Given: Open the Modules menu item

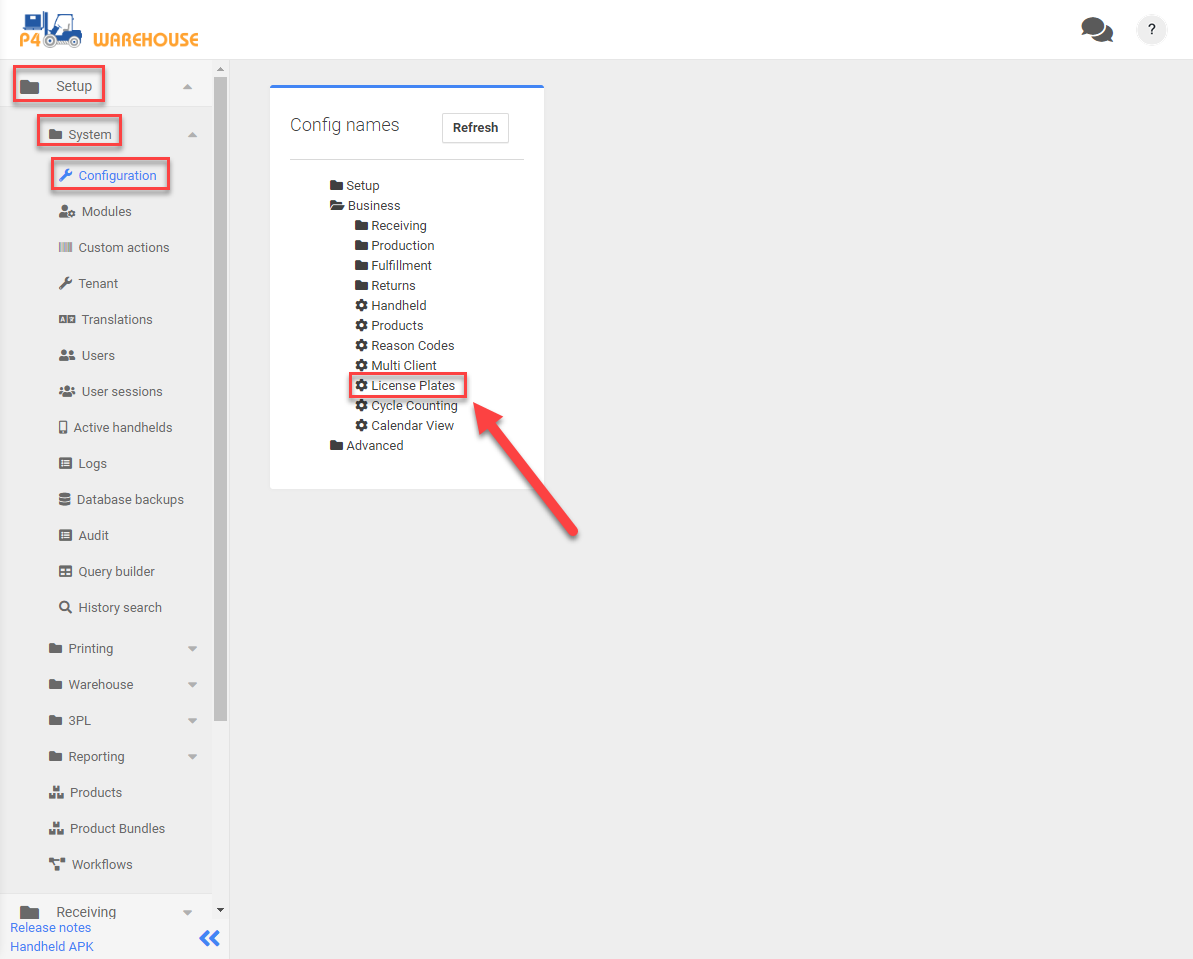Looking at the screenshot, I should pos(106,212).
